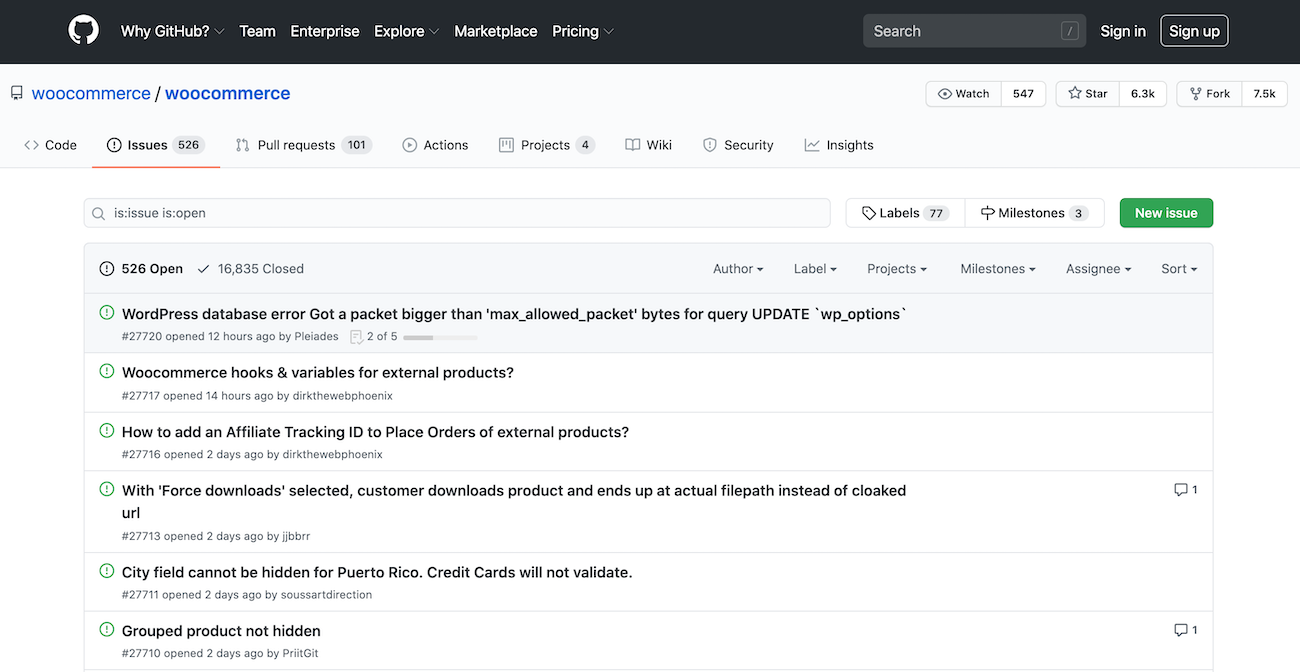This screenshot has width=1300, height=672.
Task: Open the Label filter dropdown
Action: 815,269
